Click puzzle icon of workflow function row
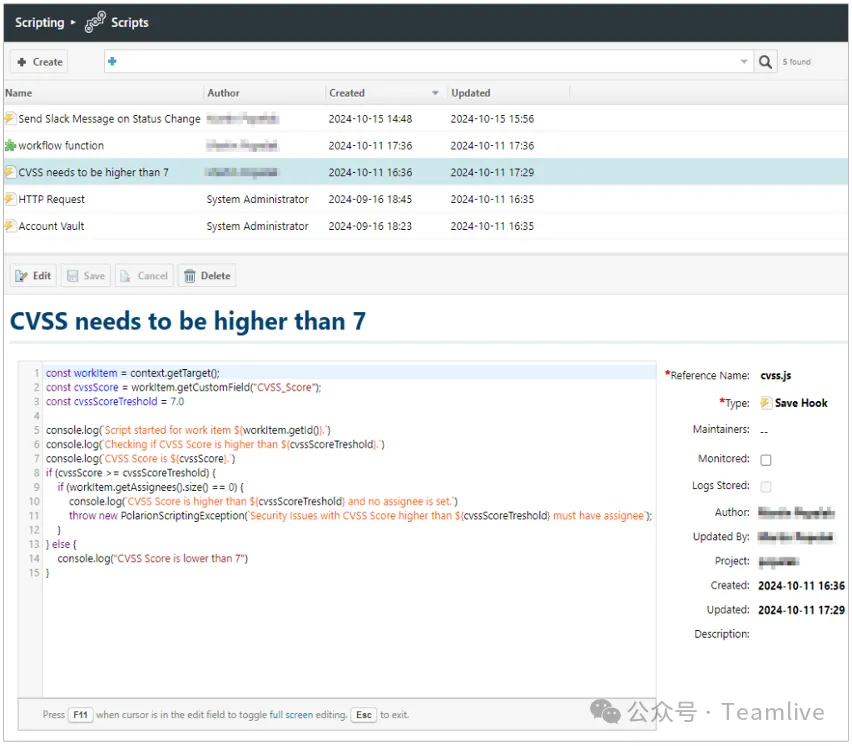Image resolution: width=852 pixels, height=746 pixels. pyautogui.click(x=10, y=145)
